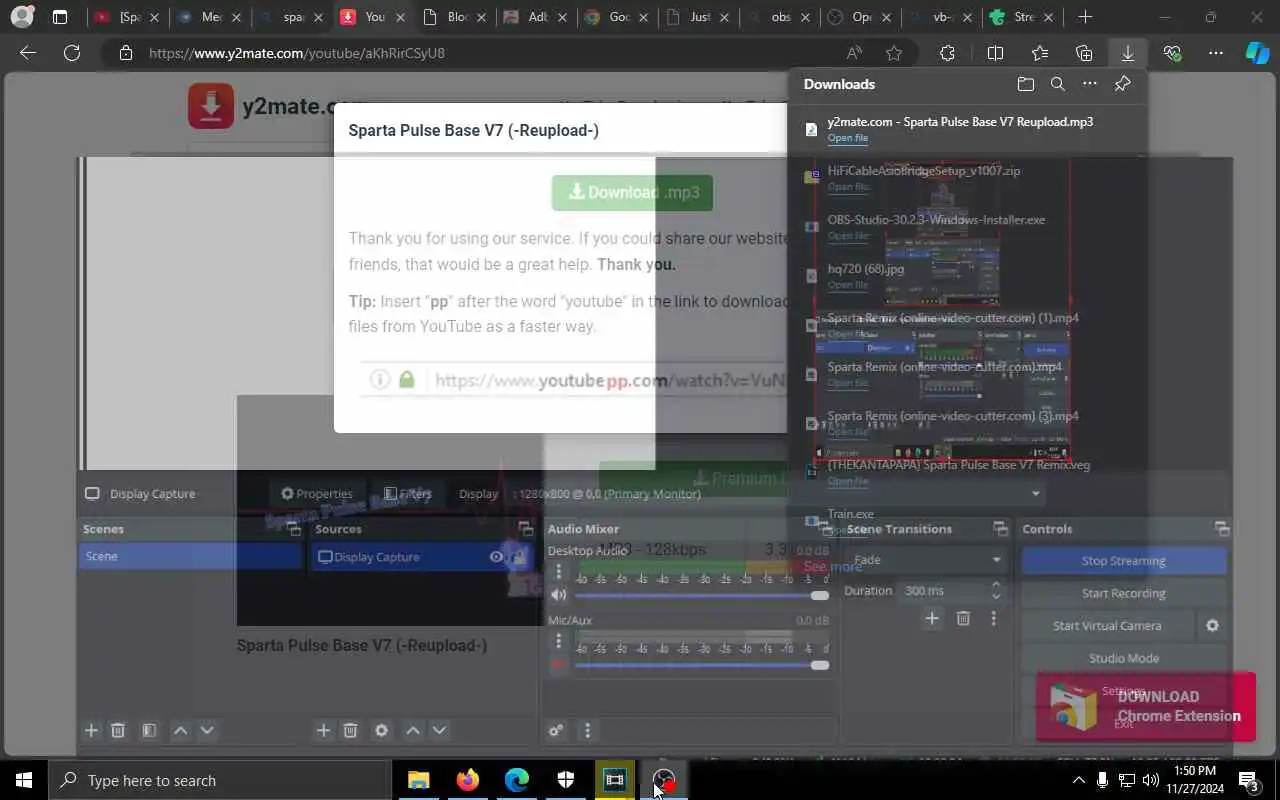Pop out the Sources dock

pos(525,529)
